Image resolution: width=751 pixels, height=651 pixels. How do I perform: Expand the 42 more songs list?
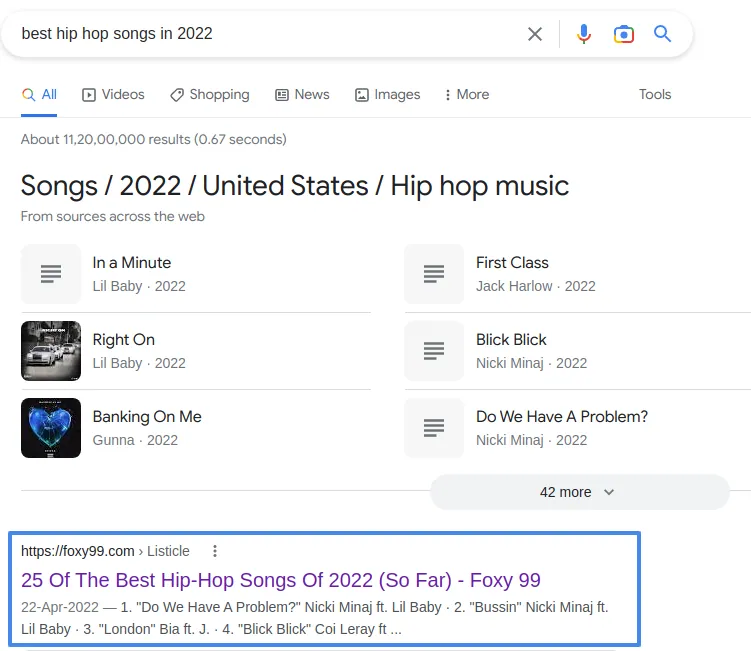[580, 492]
